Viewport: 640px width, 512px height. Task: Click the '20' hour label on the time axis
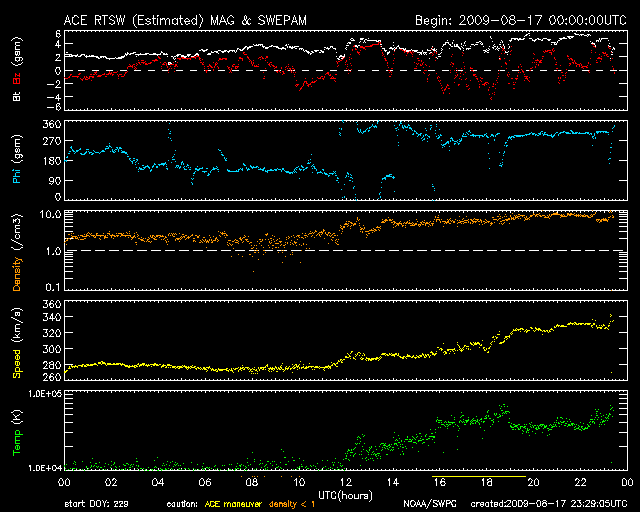pyautogui.click(x=533, y=482)
